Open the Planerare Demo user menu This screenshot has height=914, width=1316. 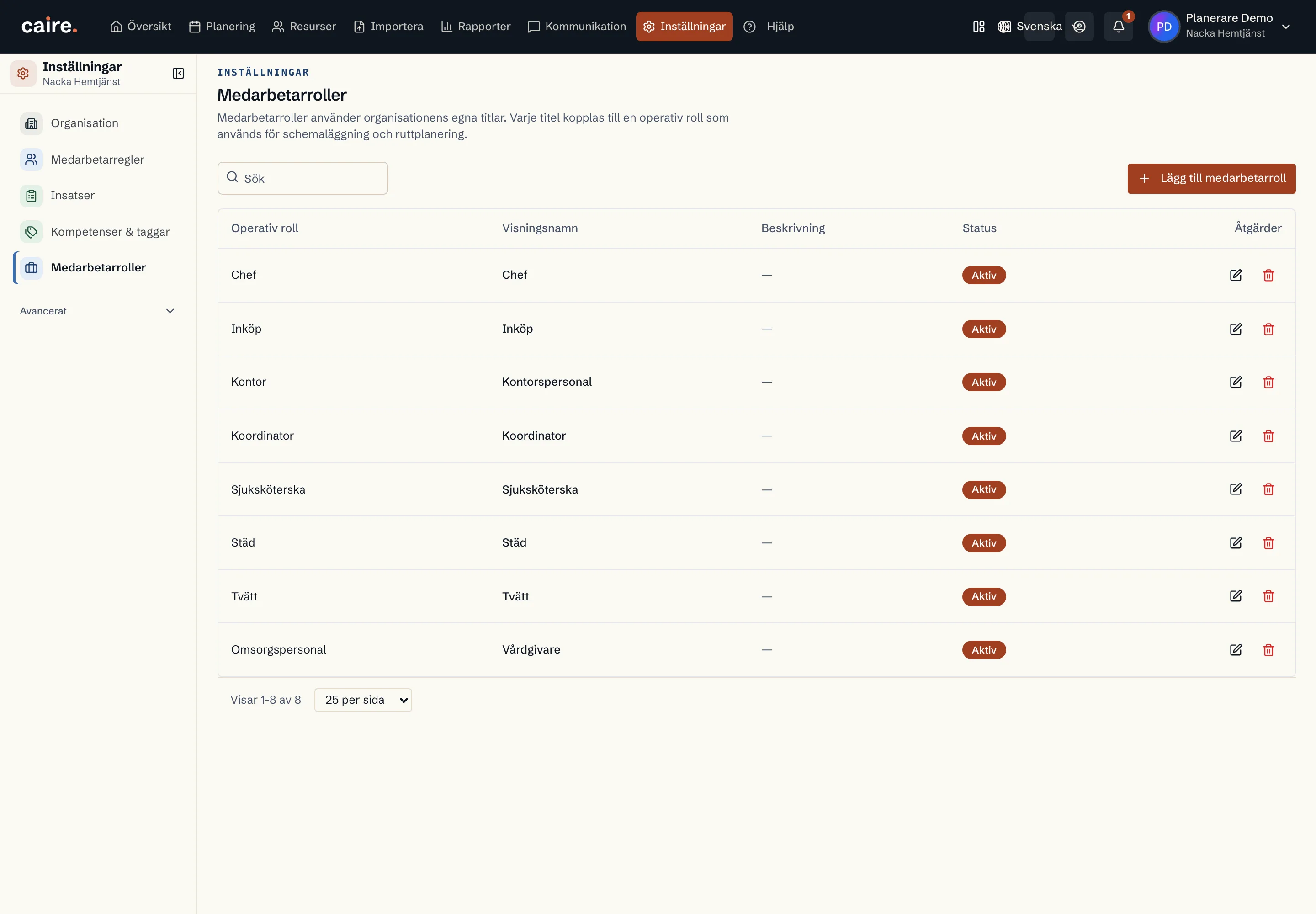click(1220, 27)
